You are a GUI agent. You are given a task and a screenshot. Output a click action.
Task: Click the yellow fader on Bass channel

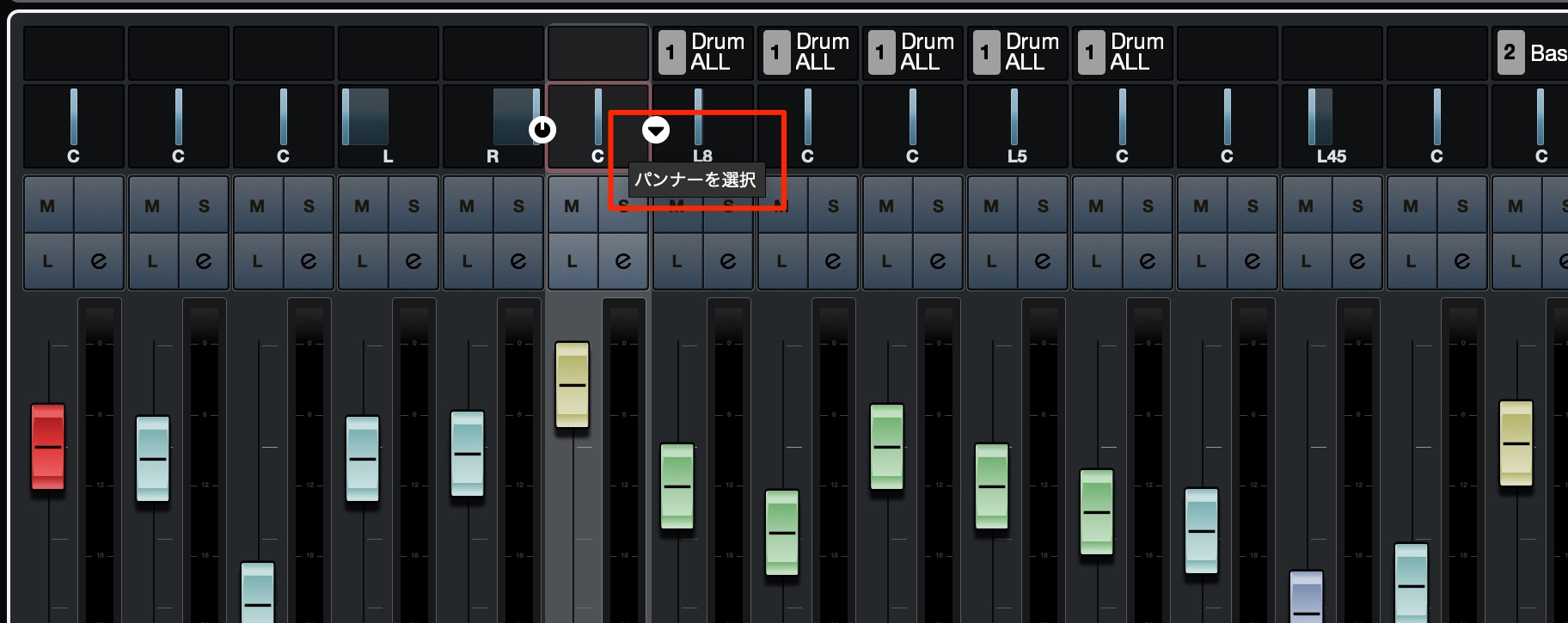pos(1516,443)
